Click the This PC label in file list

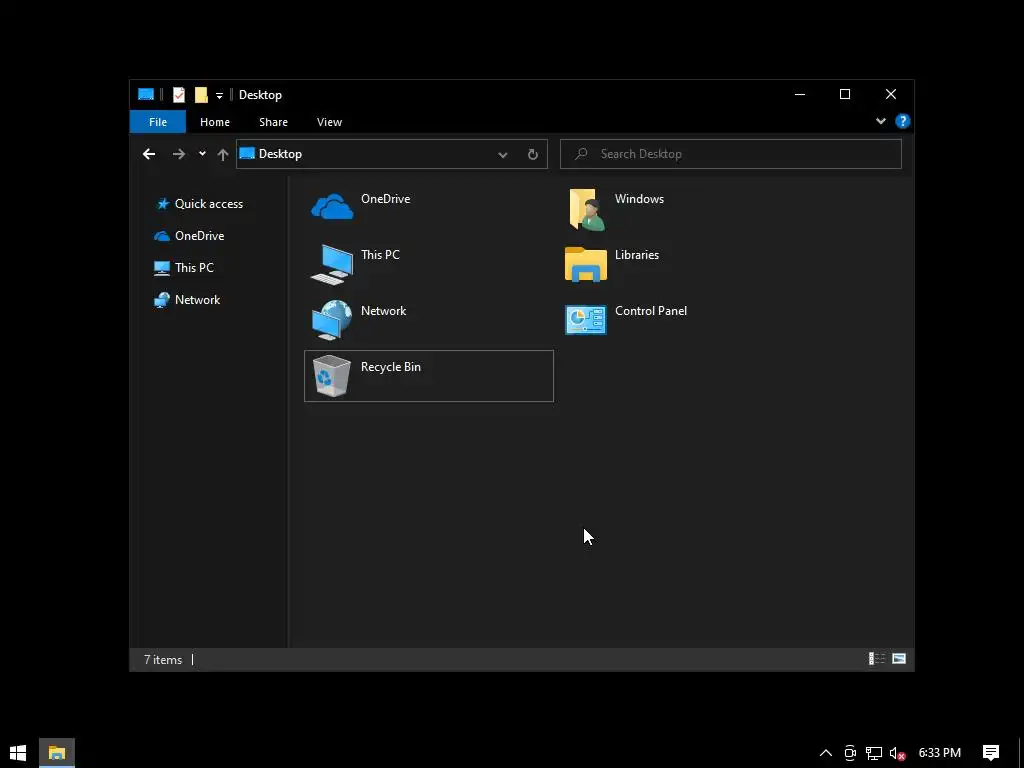pyautogui.click(x=380, y=255)
